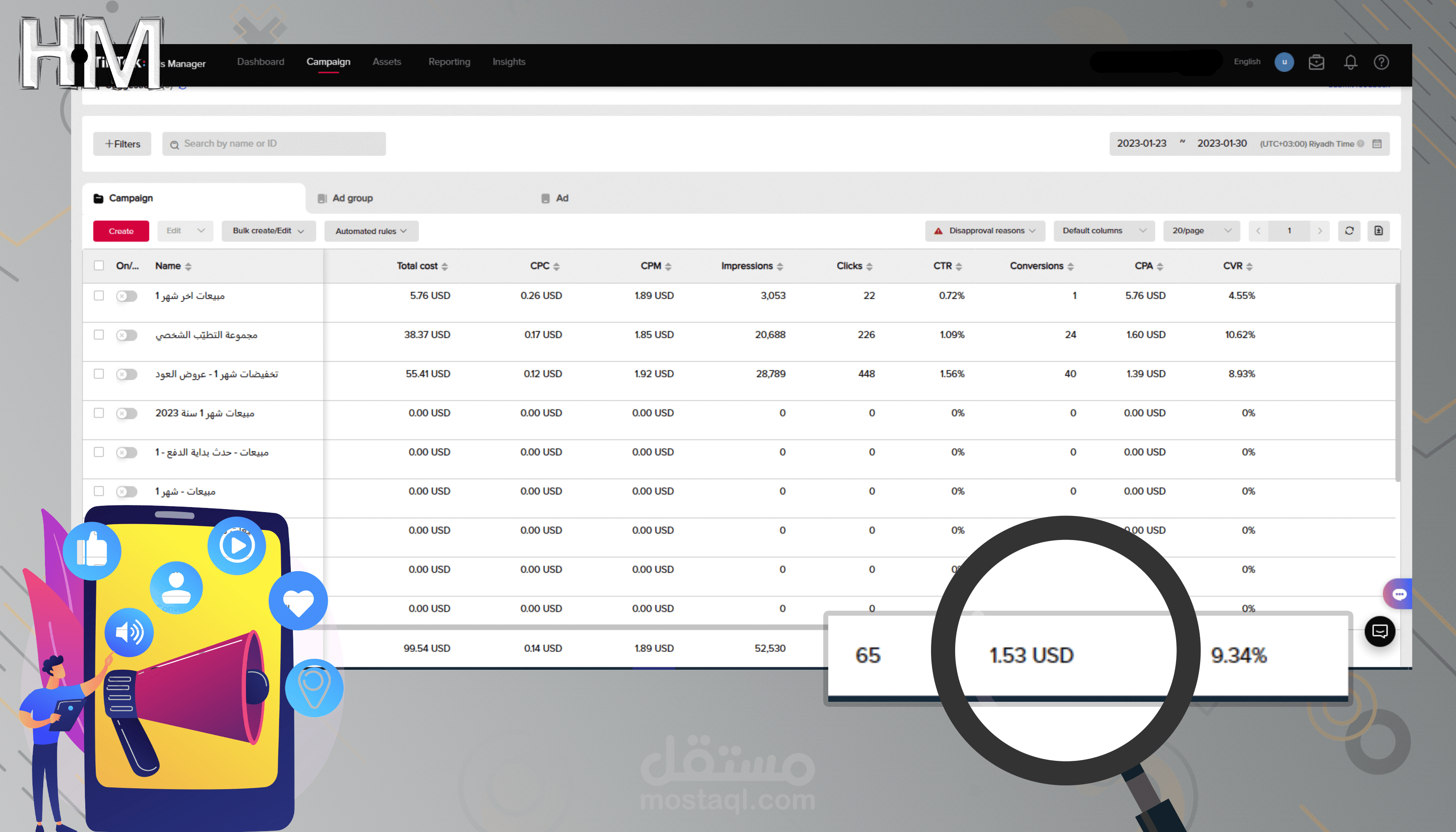This screenshot has height=832, width=1456.
Task: Check the checkbox for مجموعة التطيّب الشخصي campaign
Action: tap(99, 335)
